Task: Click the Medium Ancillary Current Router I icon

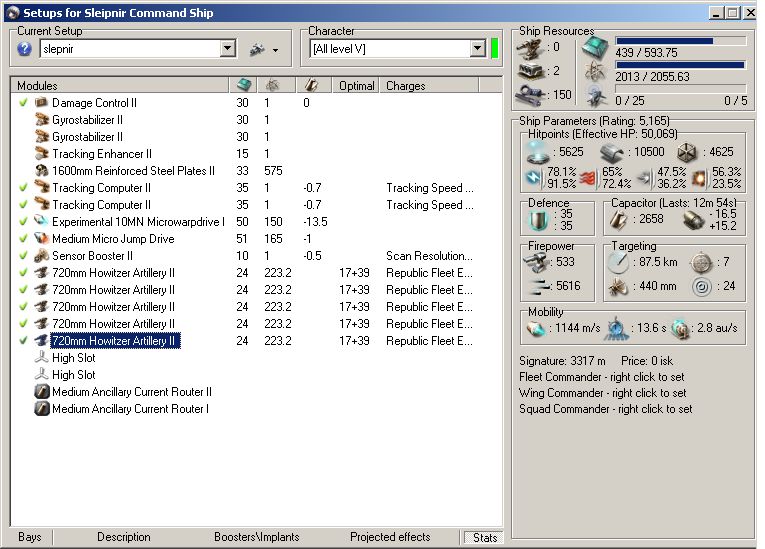Action: pyautogui.click(x=41, y=409)
